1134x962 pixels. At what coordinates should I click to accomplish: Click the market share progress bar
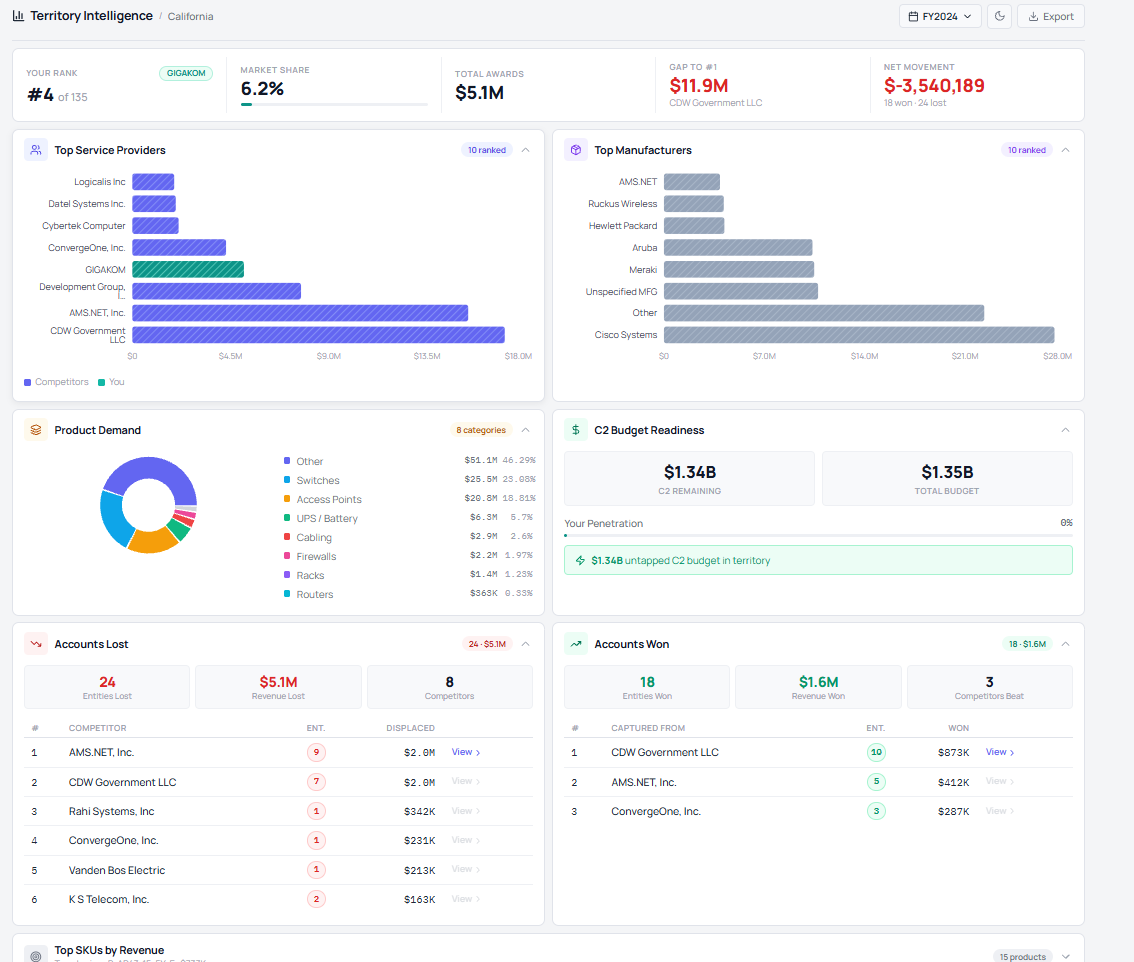tap(334, 104)
